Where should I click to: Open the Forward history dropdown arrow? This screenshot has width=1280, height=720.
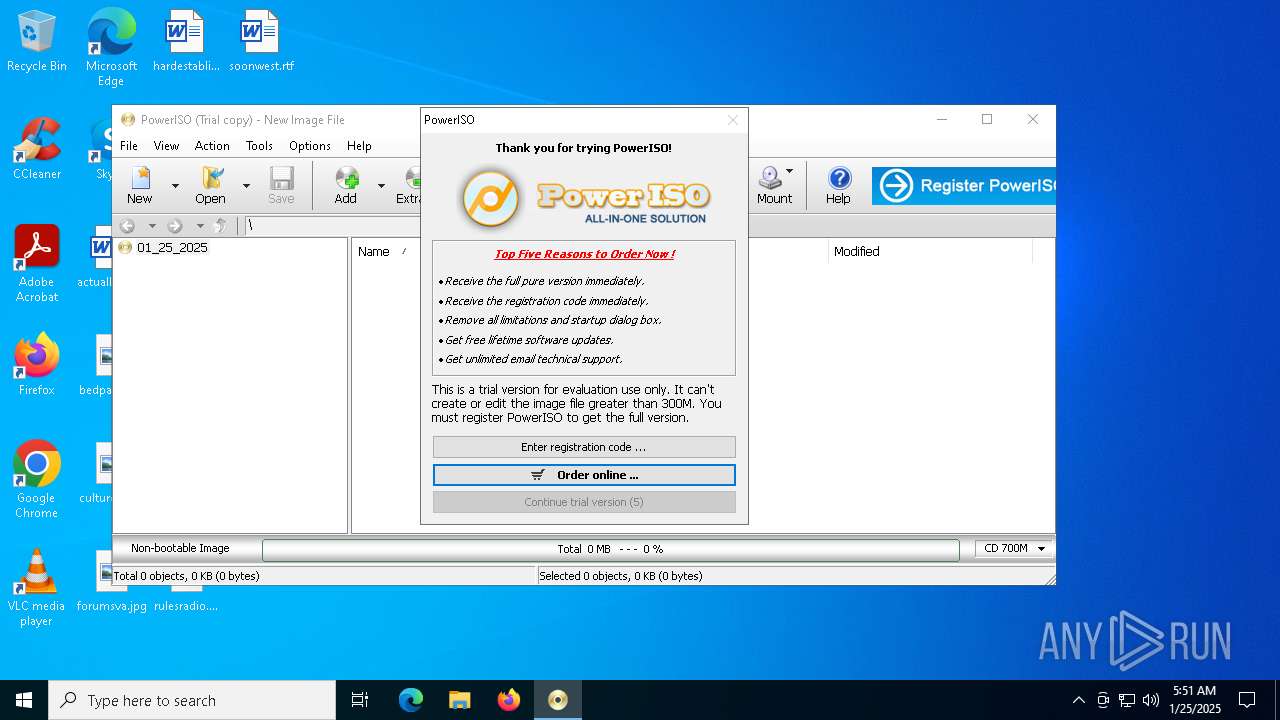[x=200, y=226]
